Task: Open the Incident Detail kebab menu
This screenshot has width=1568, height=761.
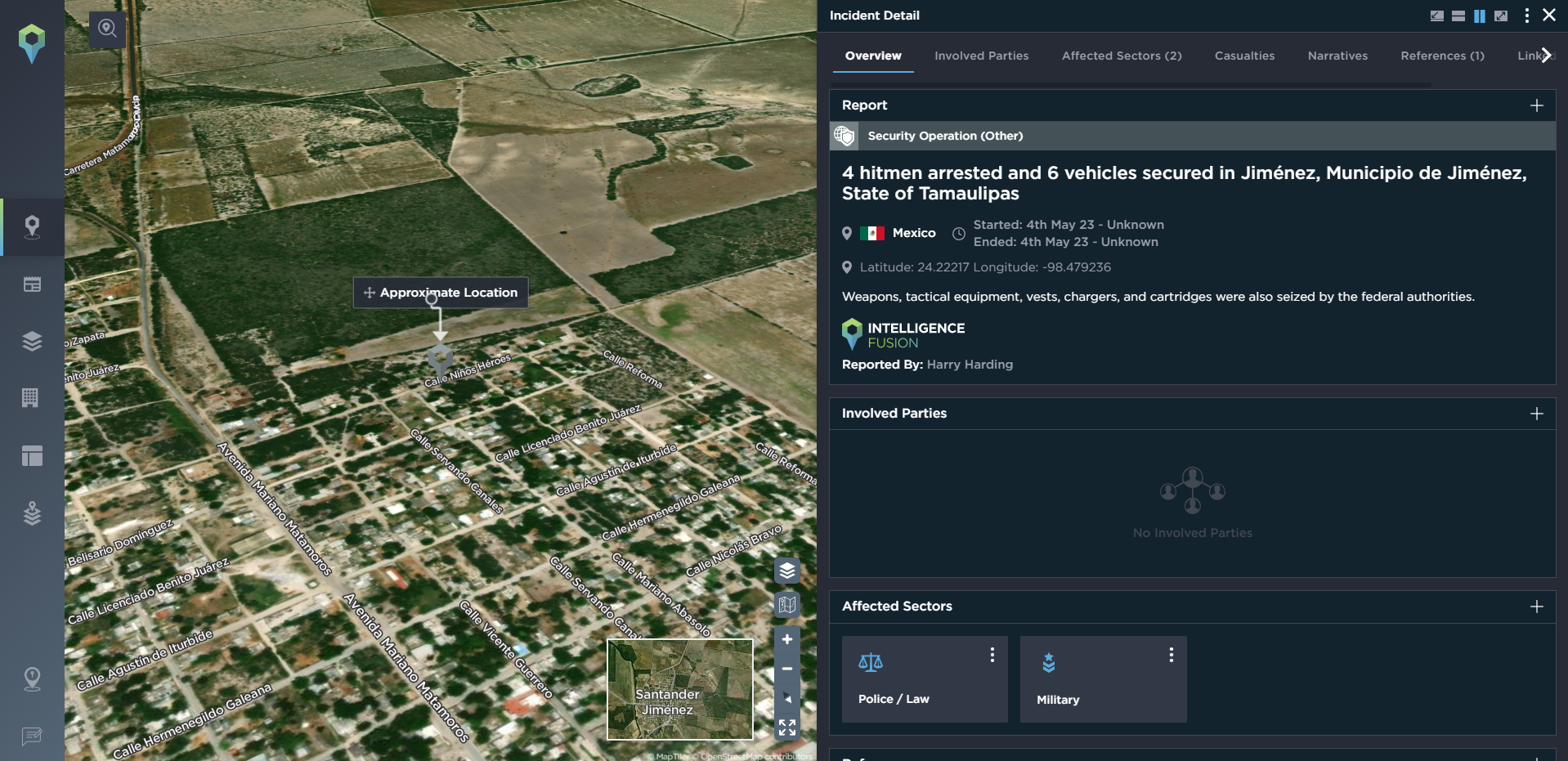Action: [x=1526, y=16]
